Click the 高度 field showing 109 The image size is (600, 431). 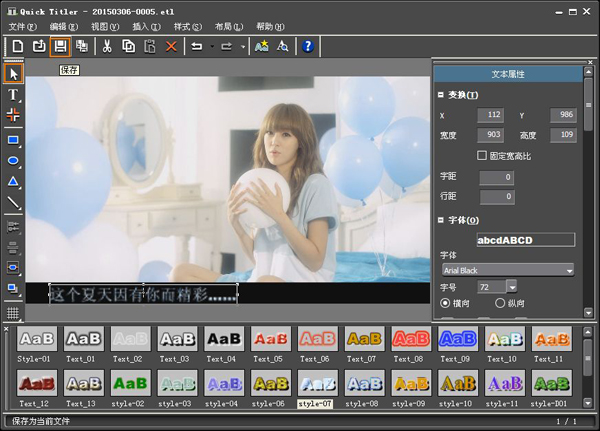563,135
